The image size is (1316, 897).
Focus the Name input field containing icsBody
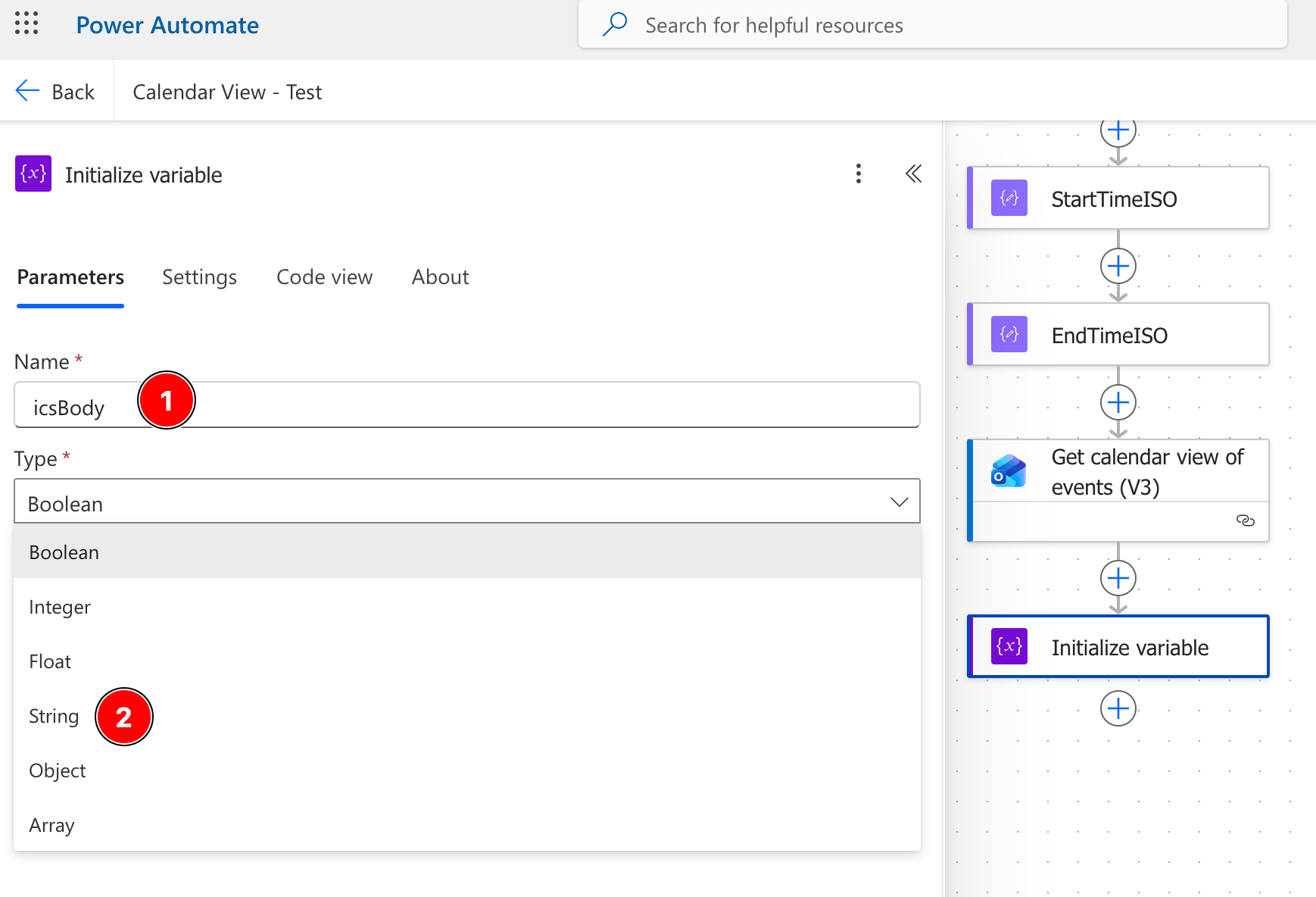coord(467,405)
